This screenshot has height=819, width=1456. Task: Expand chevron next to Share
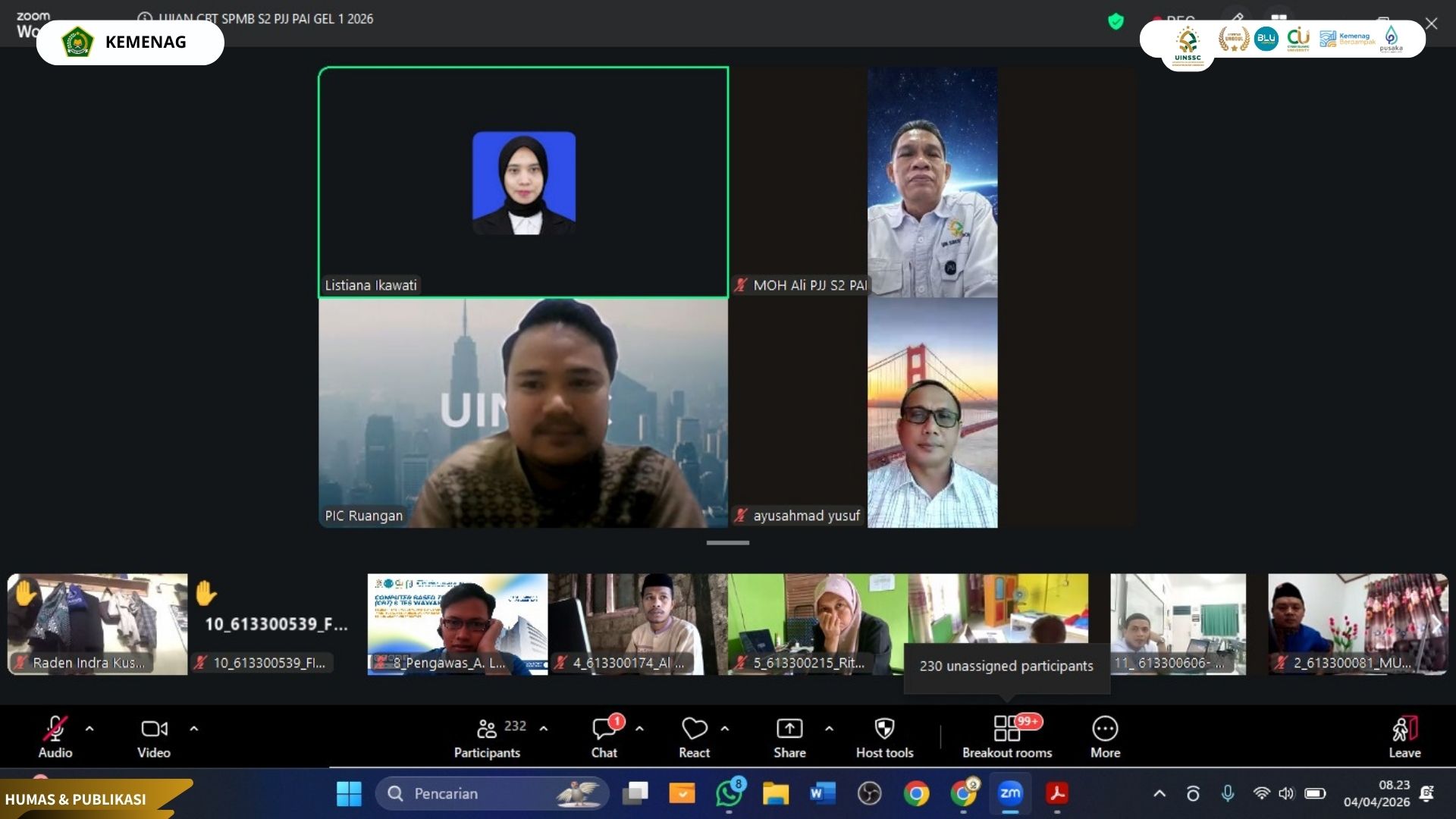point(829,728)
